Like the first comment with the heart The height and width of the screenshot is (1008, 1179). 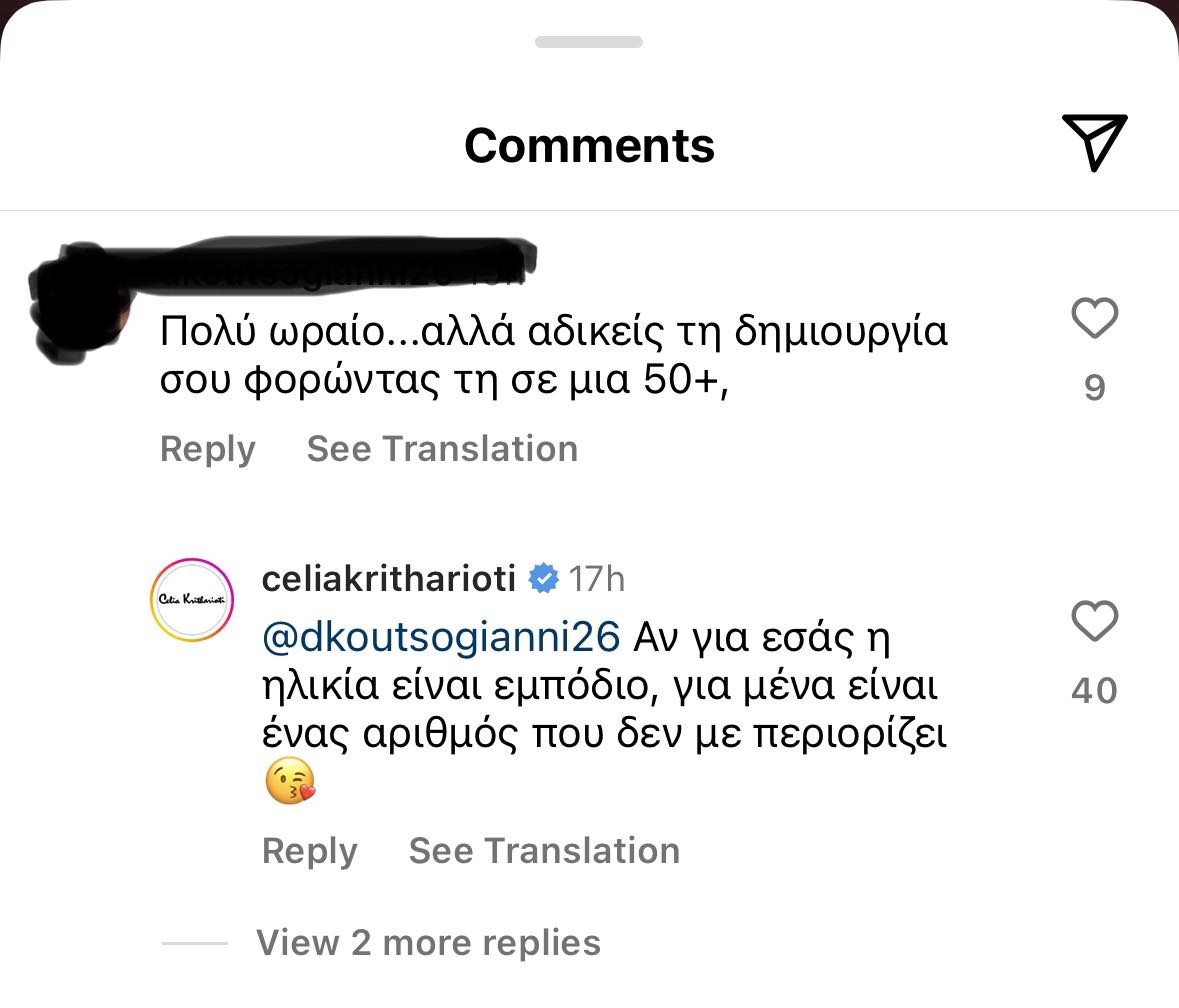click(1094, 319)
